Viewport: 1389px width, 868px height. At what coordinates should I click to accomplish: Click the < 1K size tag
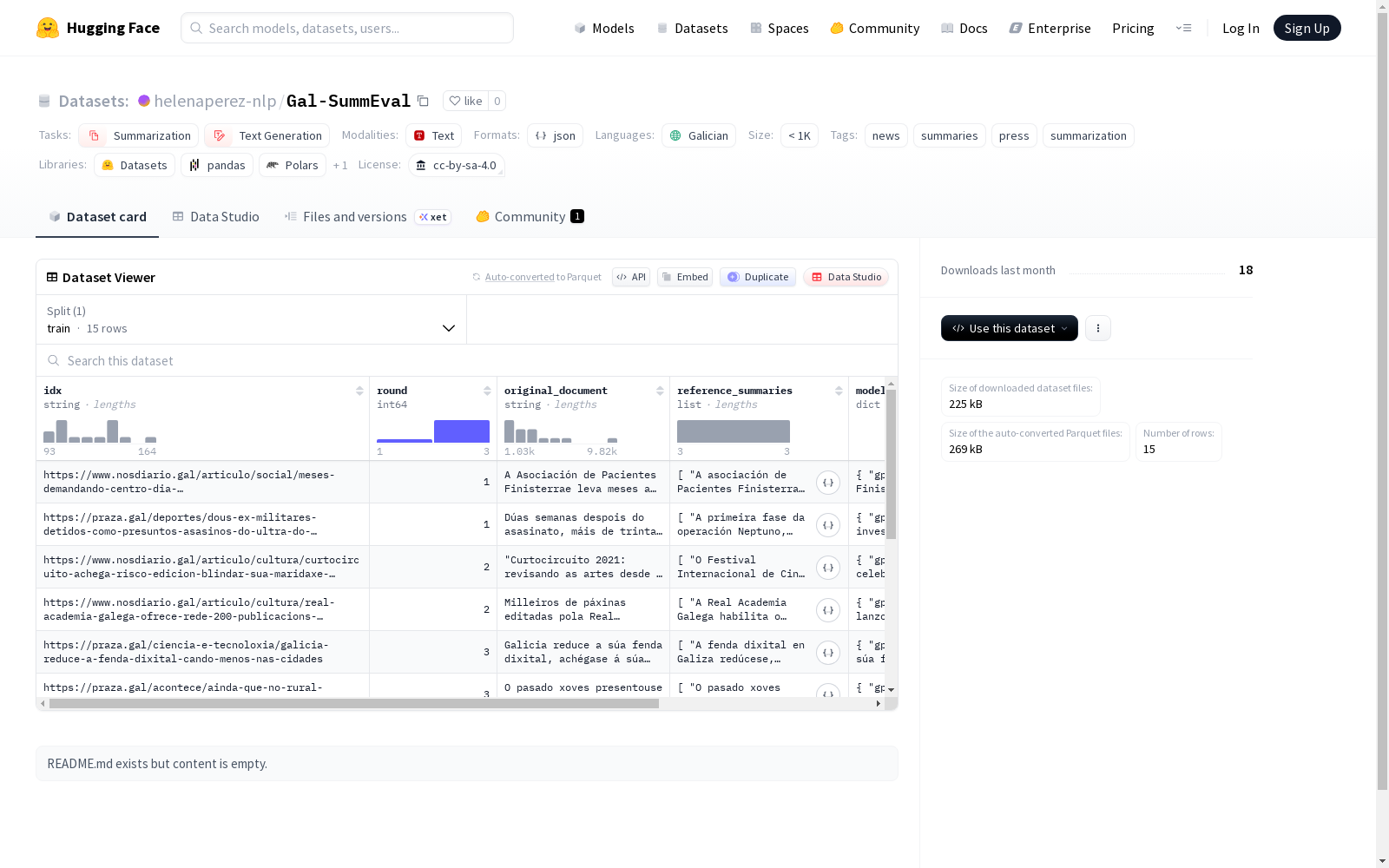point(800,135)
